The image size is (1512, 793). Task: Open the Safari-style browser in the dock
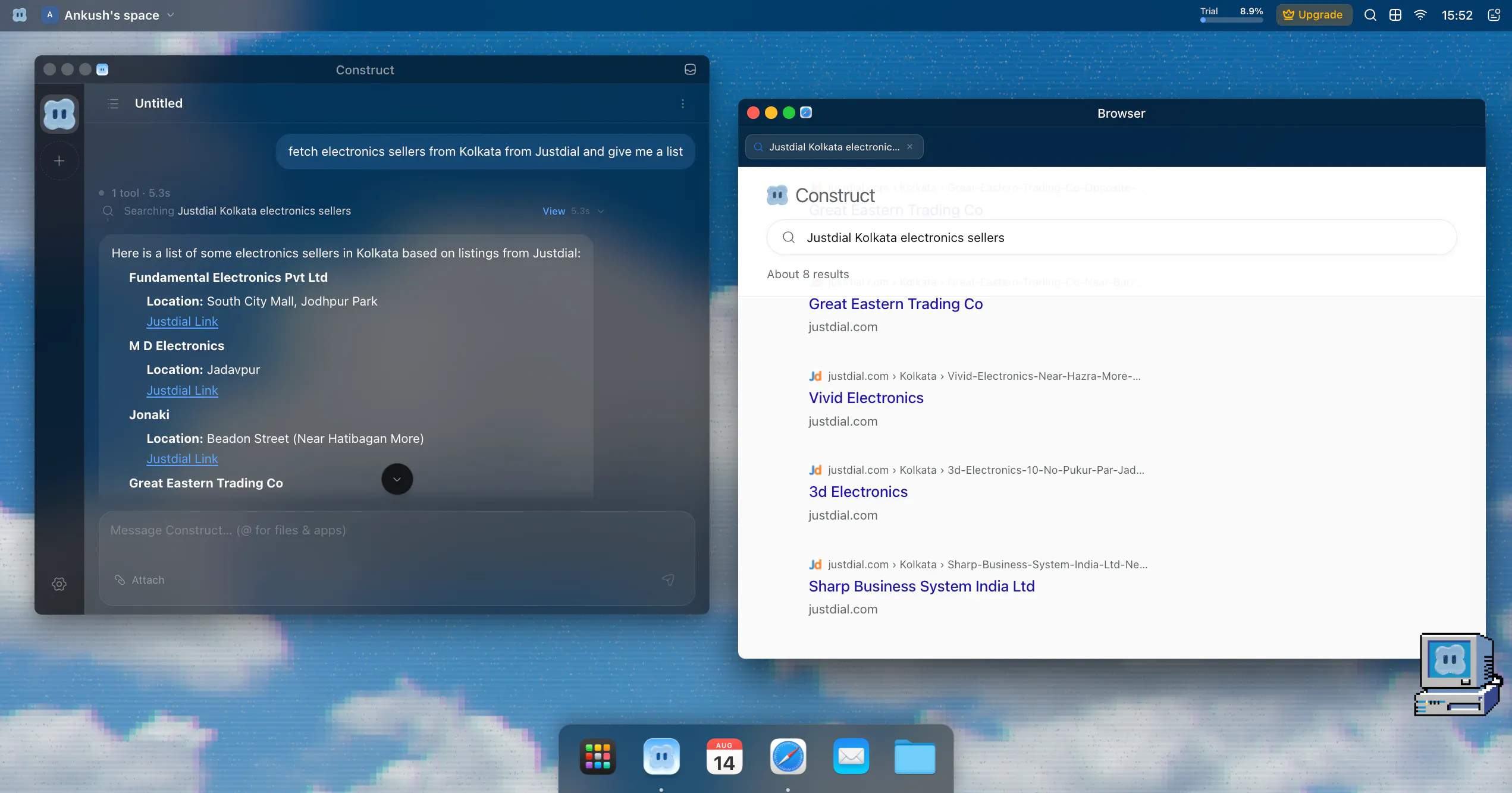point(788,756)
